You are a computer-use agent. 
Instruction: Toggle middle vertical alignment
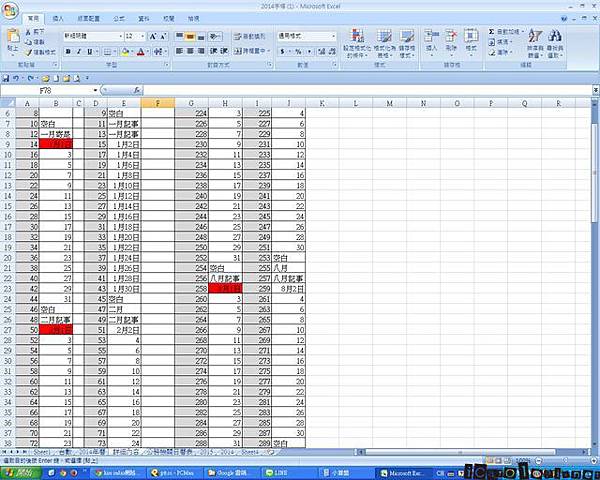point(190,36)
